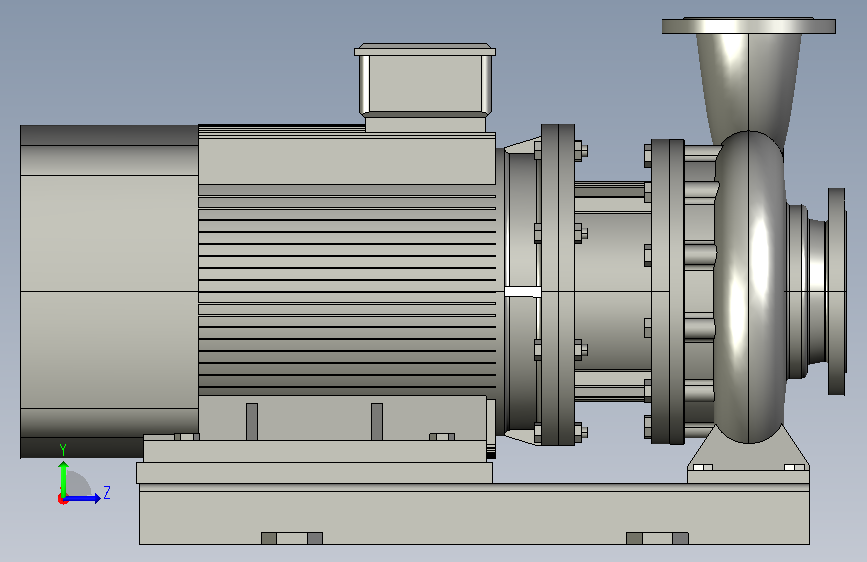
Task: Select the motor fan cover at the left end
Action: (109, 291)
